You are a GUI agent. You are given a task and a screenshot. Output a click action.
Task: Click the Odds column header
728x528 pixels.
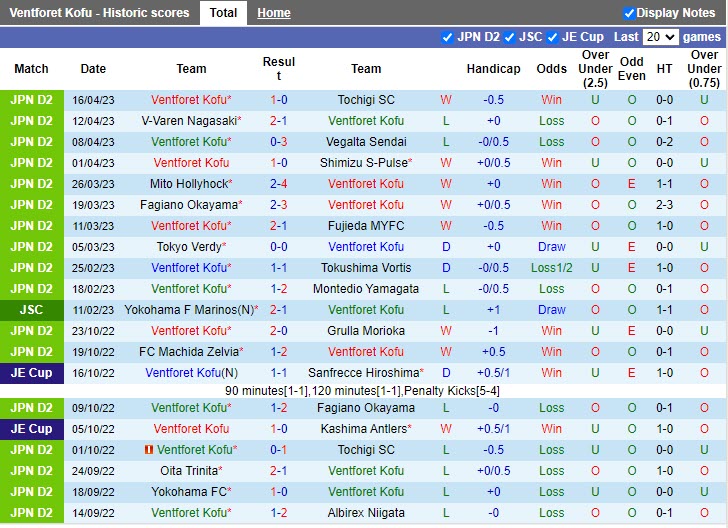(552, 69)
